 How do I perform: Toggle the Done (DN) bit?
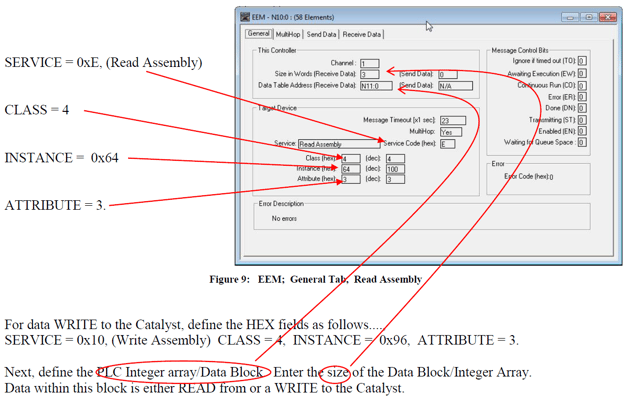coord(582,108)
